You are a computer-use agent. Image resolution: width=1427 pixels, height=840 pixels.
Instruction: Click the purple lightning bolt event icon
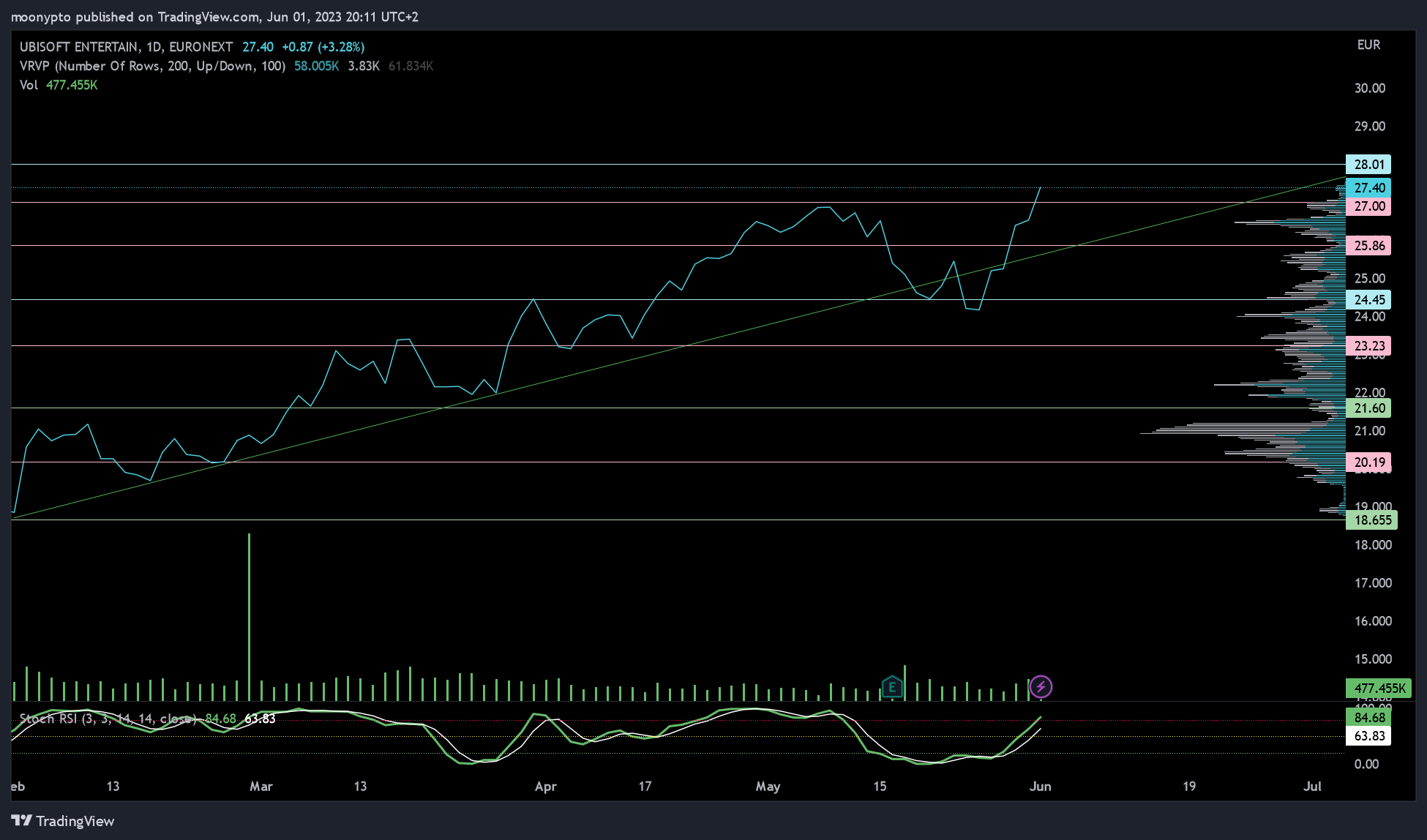1041,686
